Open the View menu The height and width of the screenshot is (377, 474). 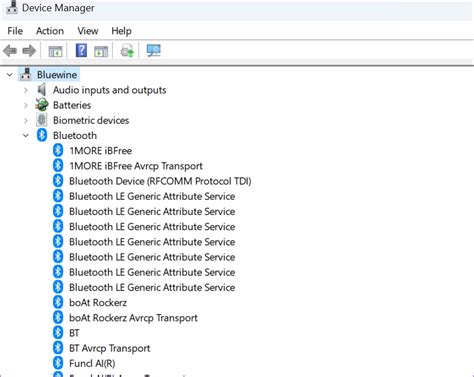coord(88,31)
